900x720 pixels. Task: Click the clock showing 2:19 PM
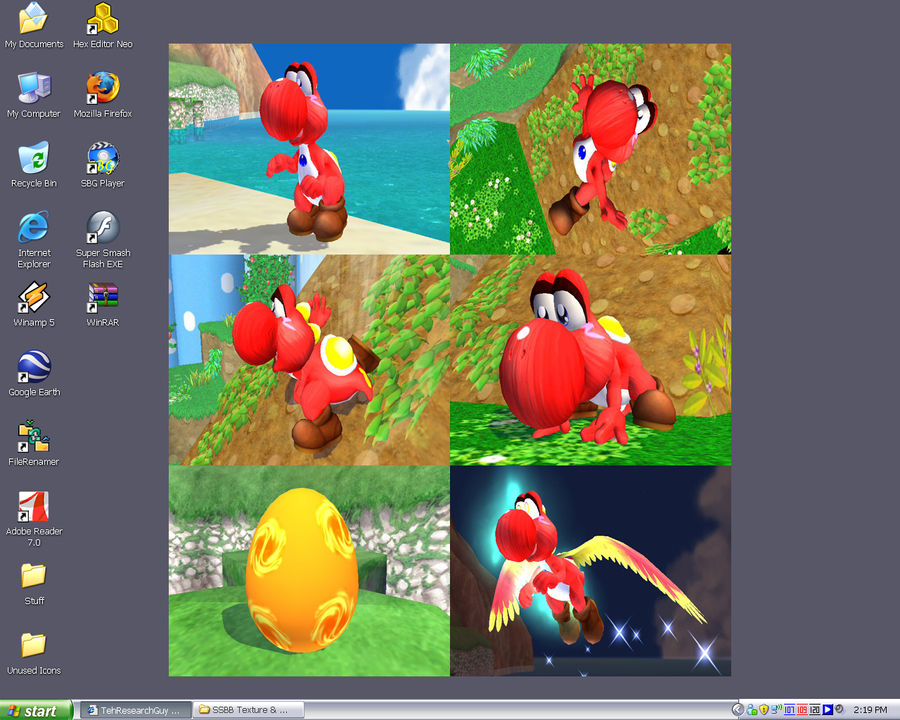coord(873,708)
